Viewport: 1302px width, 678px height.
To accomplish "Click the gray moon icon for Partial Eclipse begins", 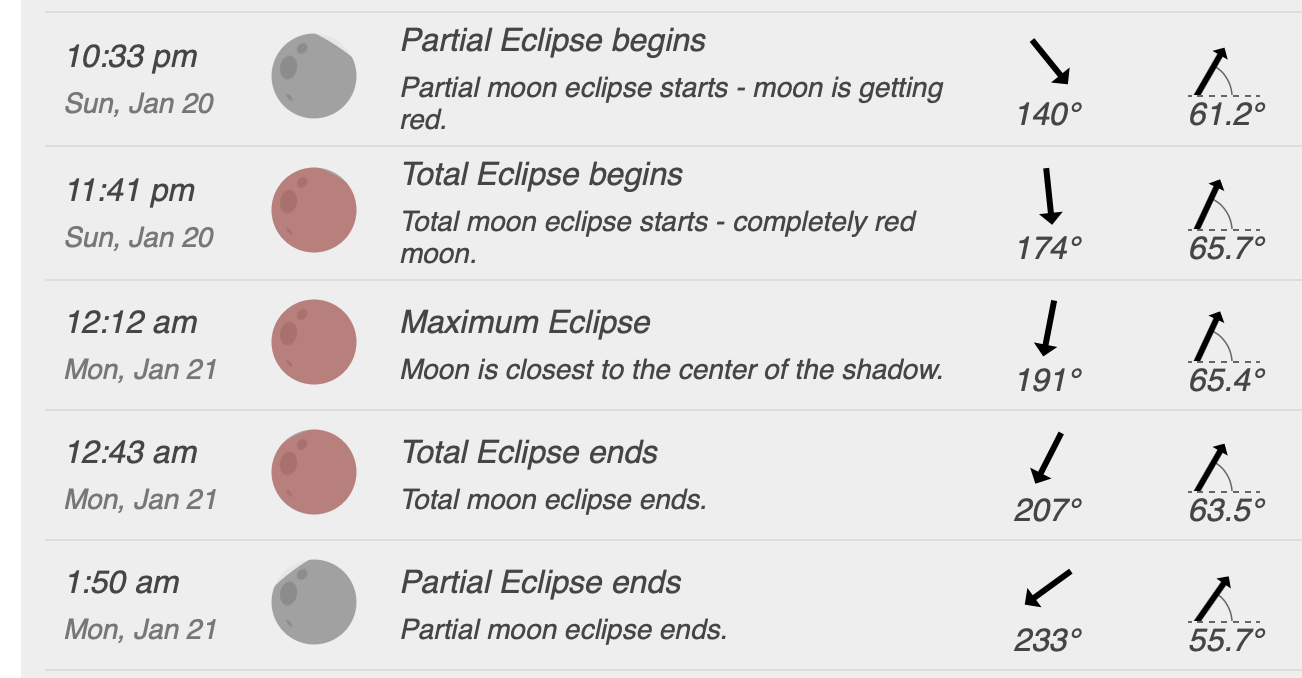I will pyautogui.click(x=314, y=76).
